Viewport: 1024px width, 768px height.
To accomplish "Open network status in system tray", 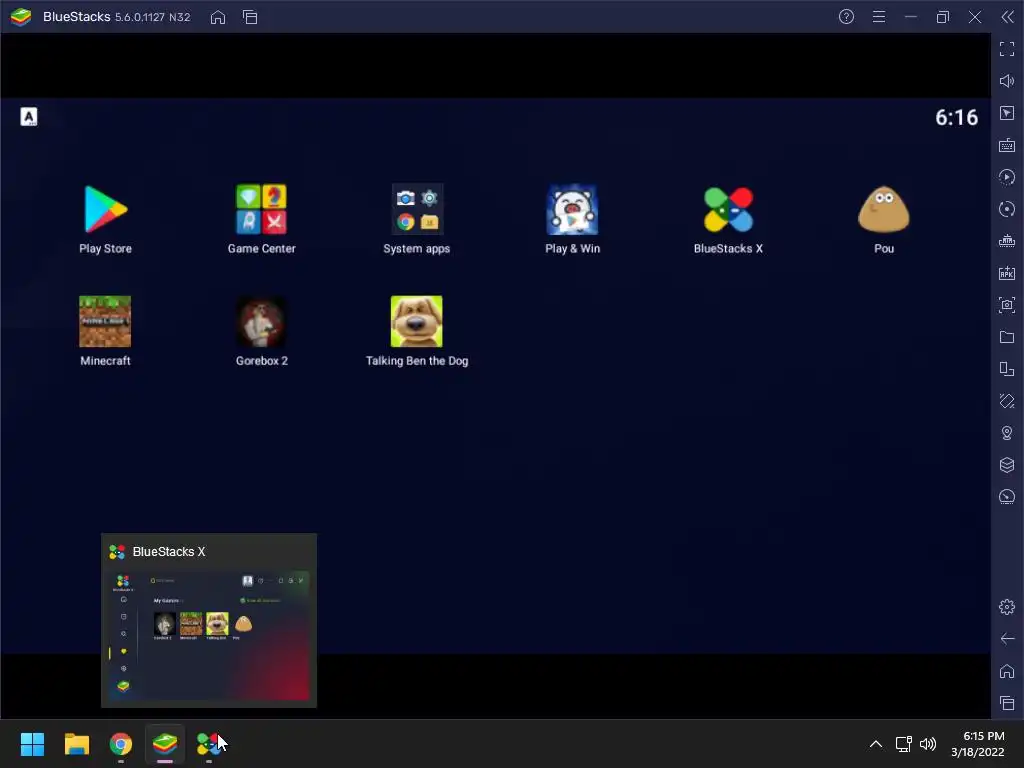I will coord(904,744).
